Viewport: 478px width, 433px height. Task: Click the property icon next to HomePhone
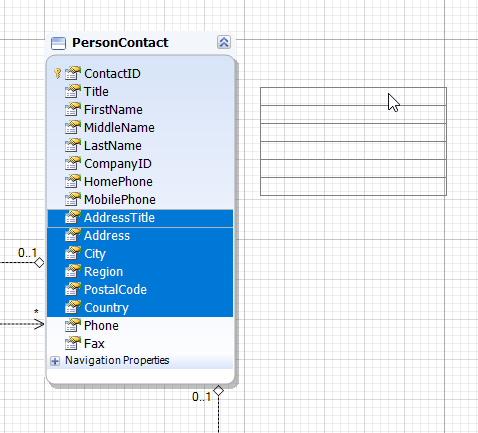[73, 181]
